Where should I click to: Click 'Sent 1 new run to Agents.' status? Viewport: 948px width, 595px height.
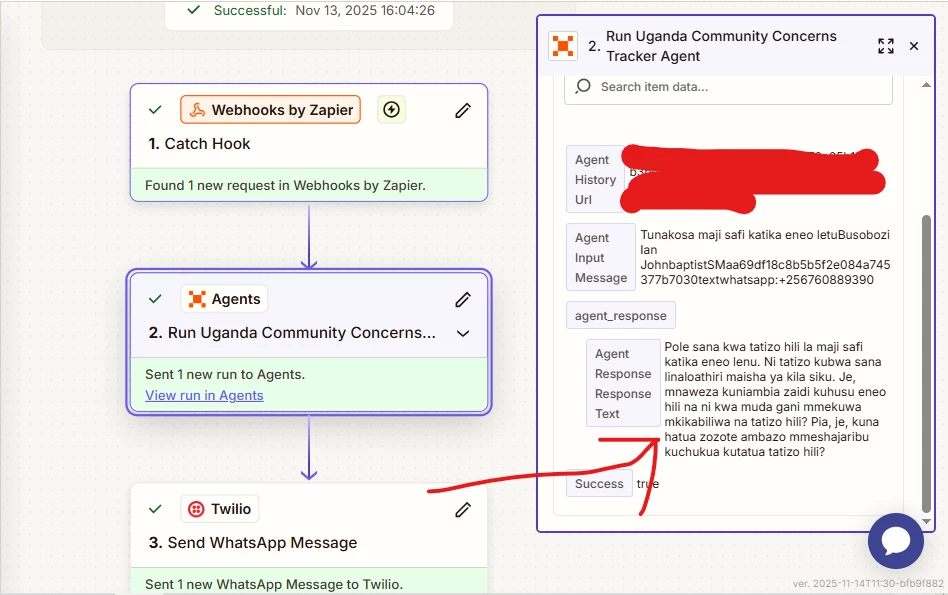225,375
